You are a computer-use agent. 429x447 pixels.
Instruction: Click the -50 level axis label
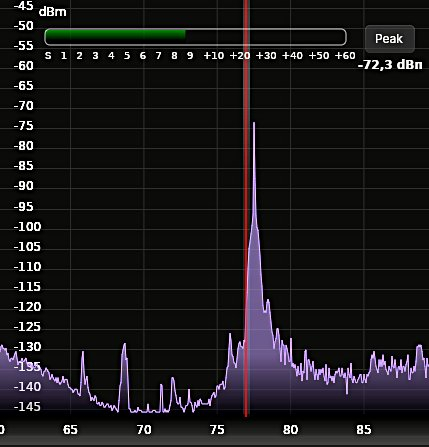click(x=24, y=26)
